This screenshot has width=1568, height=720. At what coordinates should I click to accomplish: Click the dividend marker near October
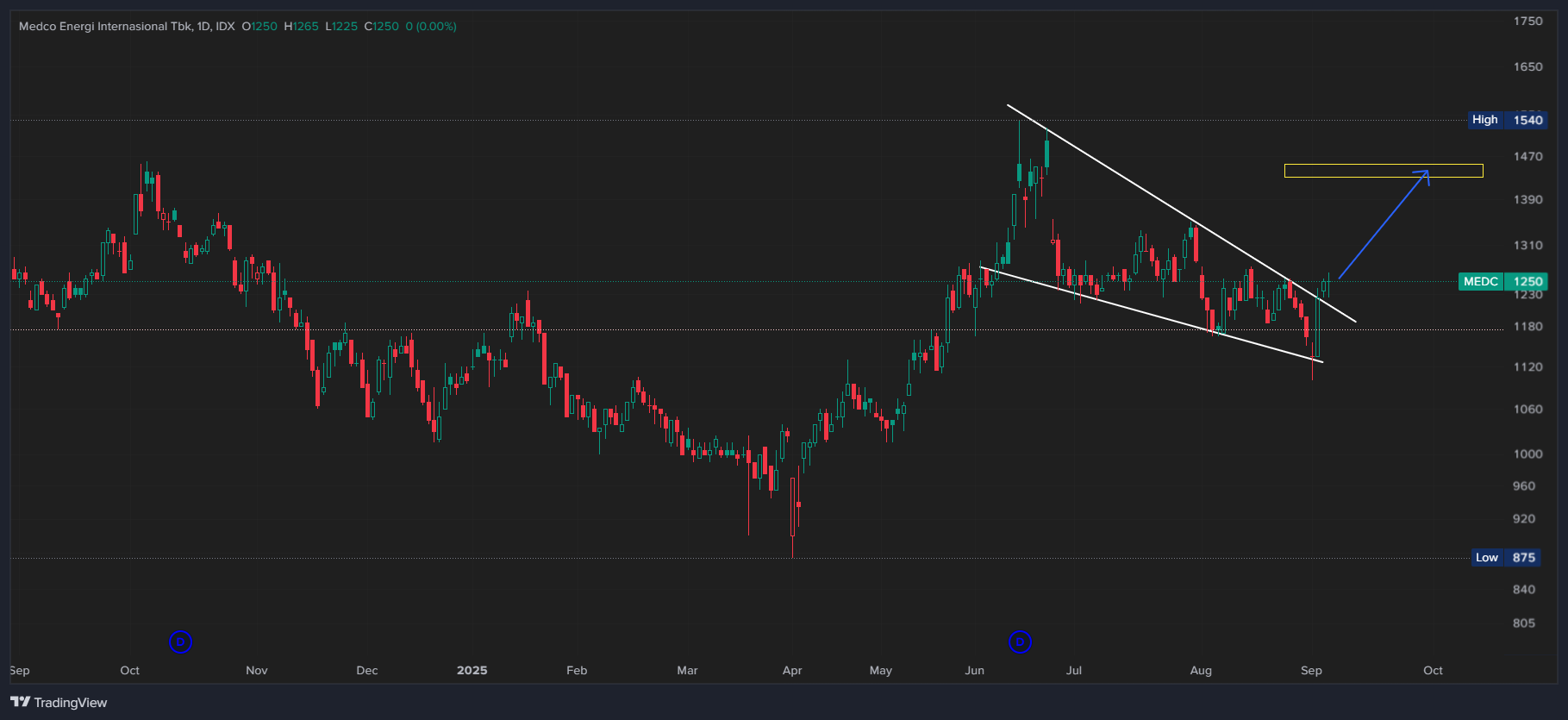180,642
